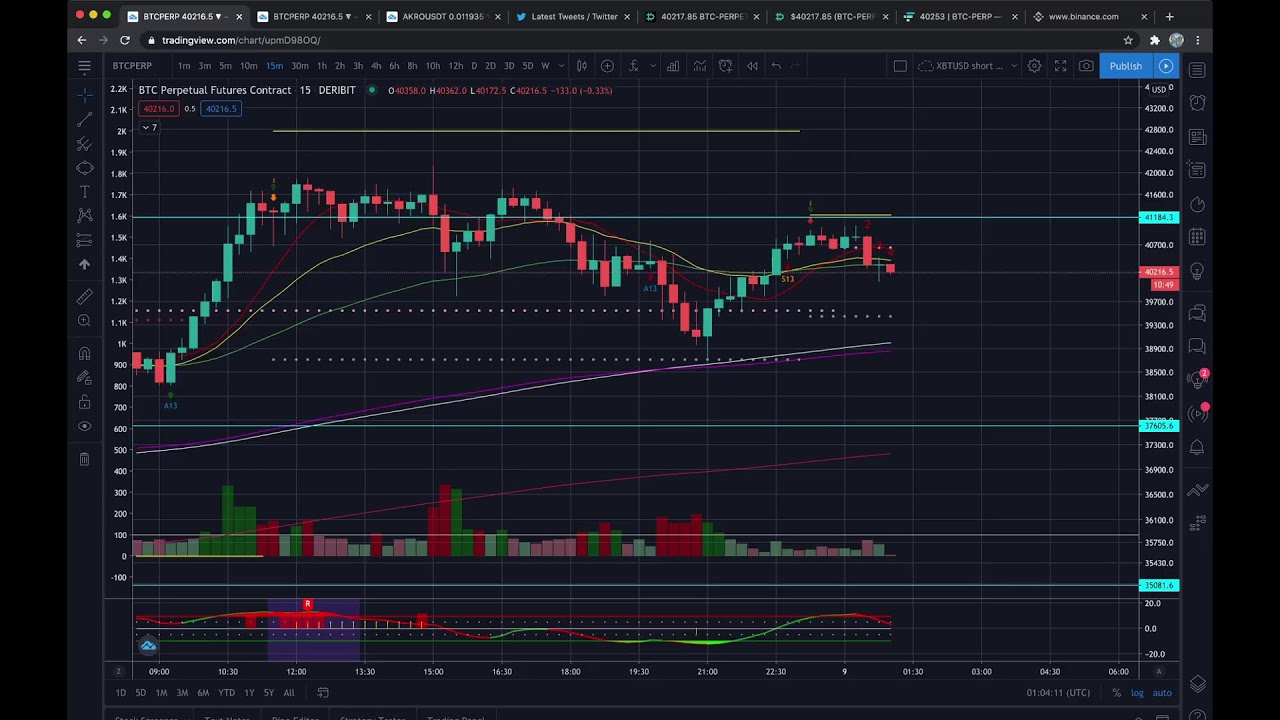
Task: Click the zoom in magnifier tool
Action: (84, 321)
